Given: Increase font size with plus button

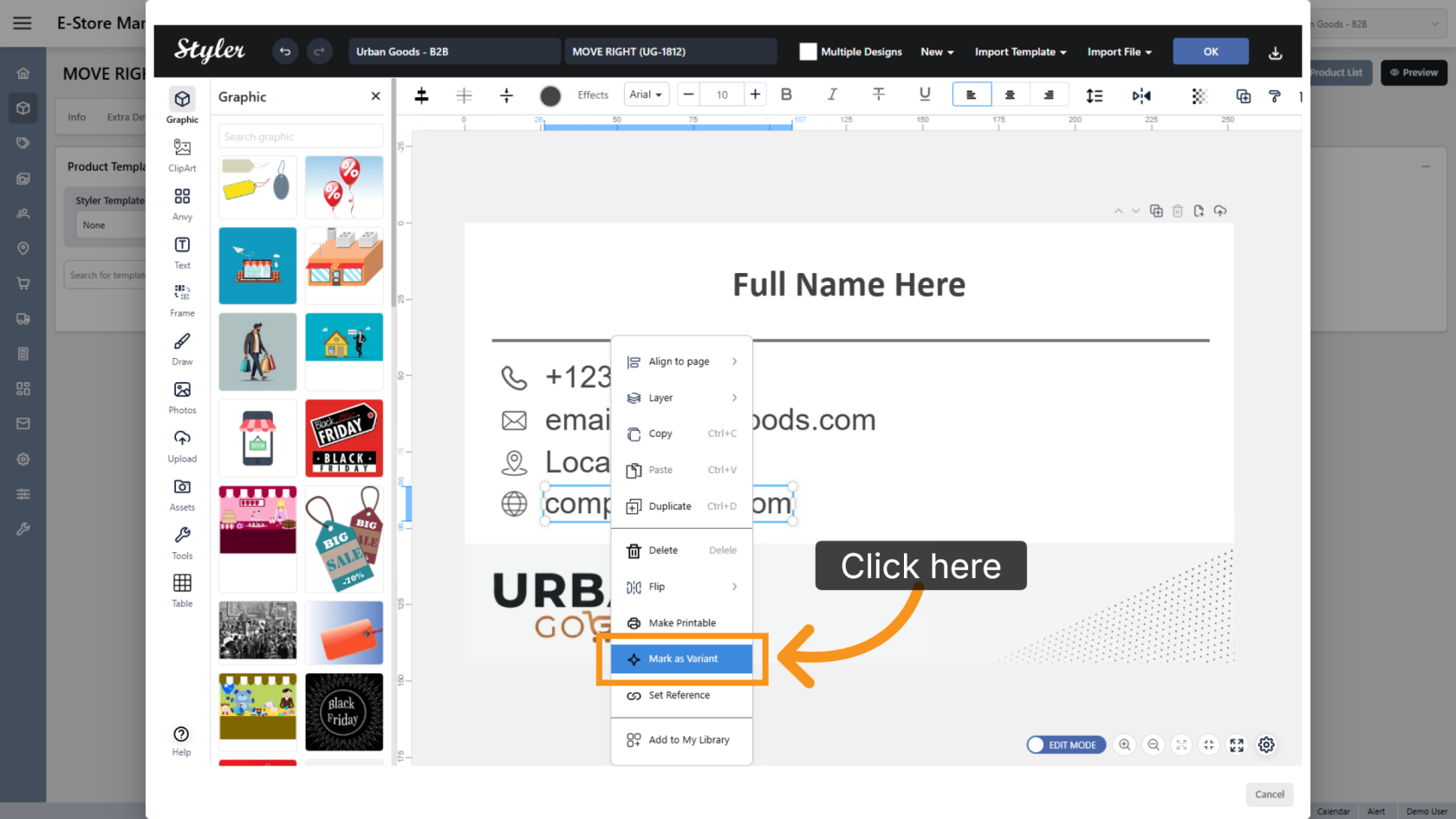Looking at the screenshot, I should coord(755,94).
